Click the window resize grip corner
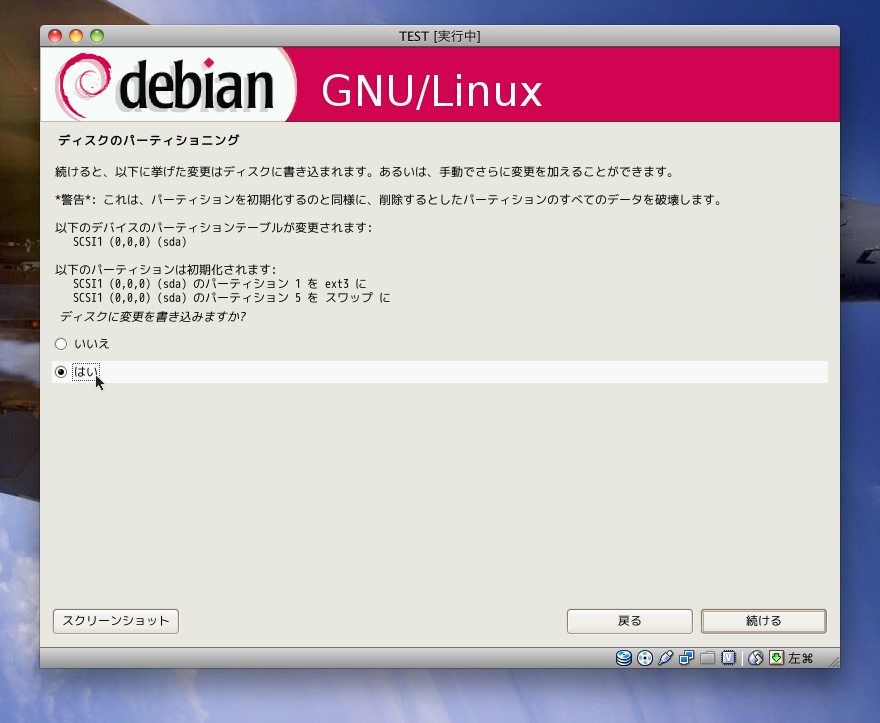880x723 pixels. click(833, 662)
